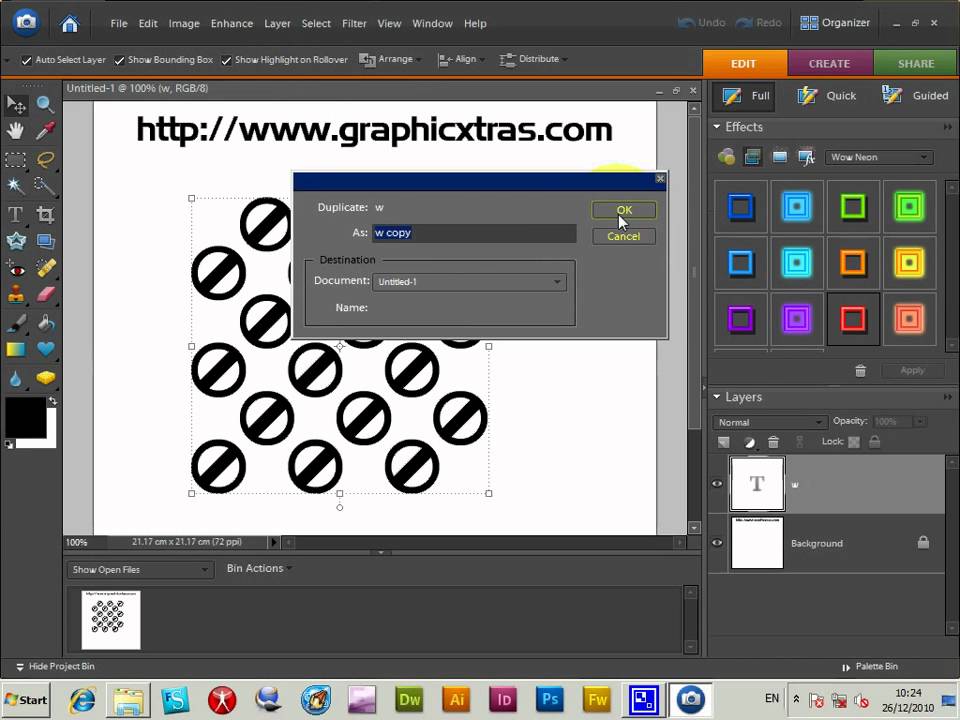Click Hide Project Bin
Image resolution: width=960 pixels, height=720 pixels.
coord(55,666)
